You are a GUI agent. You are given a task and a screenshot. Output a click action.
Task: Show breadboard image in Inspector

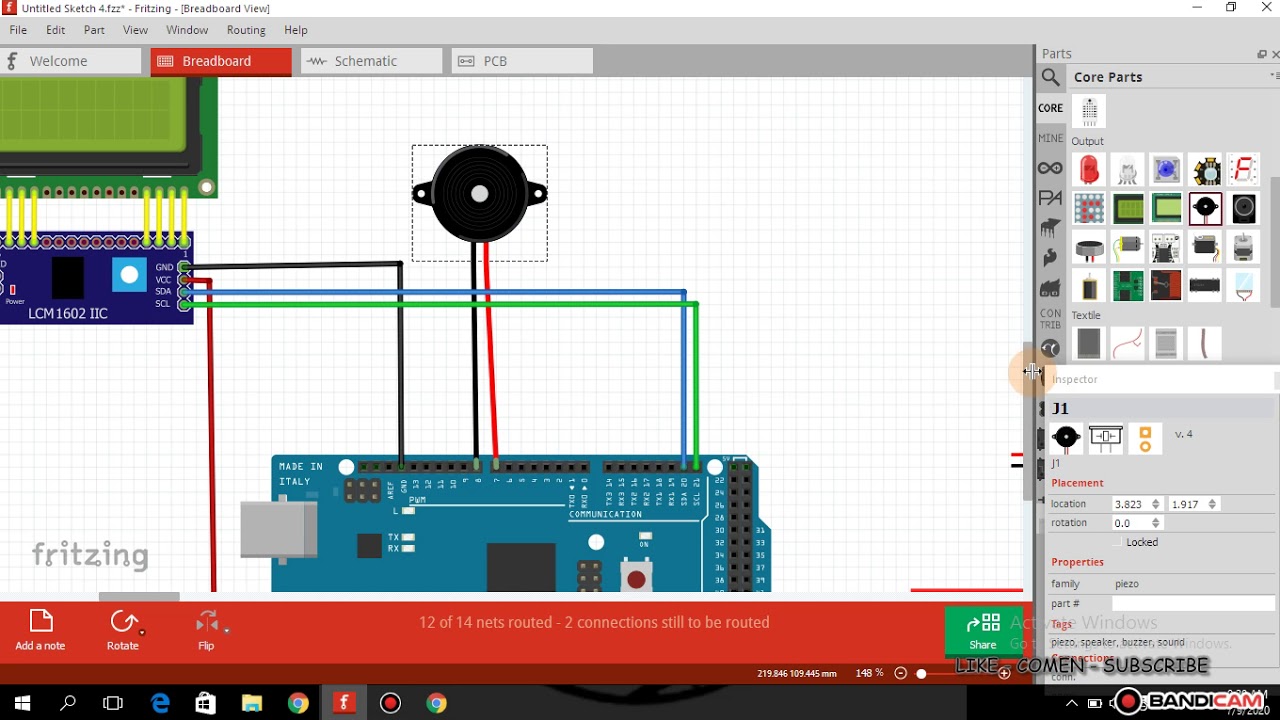tap(1066, 437)
